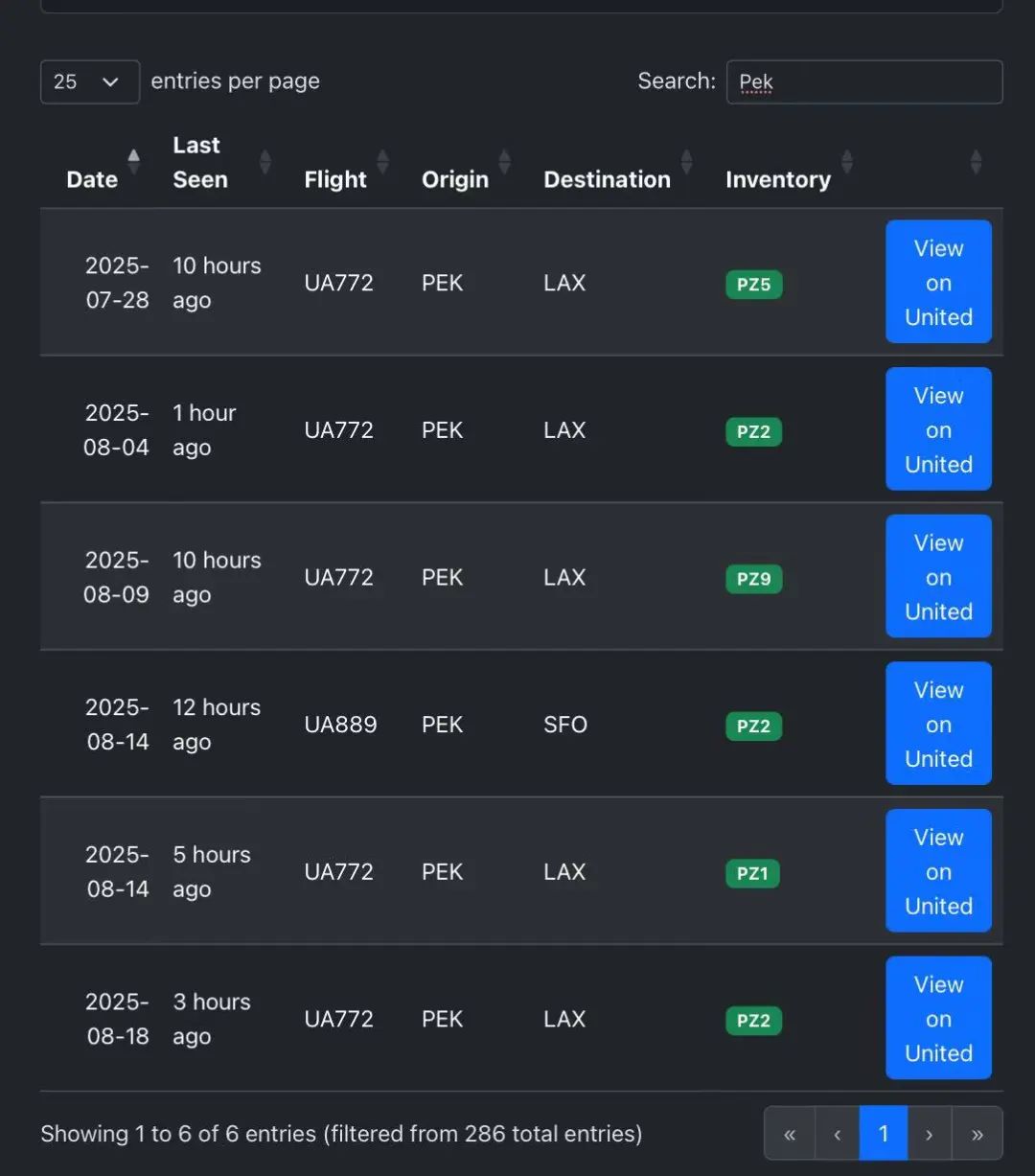The image size is (1035, 1176).
Task: View the UA889 PEK to SFO flight on United
Action: coord(938,724)
